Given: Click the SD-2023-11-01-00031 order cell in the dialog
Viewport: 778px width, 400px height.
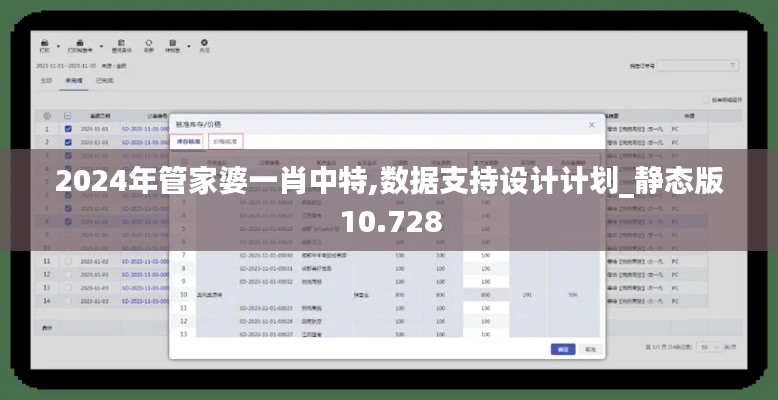Looking at the screenshot, I should [x=266, y=268].
